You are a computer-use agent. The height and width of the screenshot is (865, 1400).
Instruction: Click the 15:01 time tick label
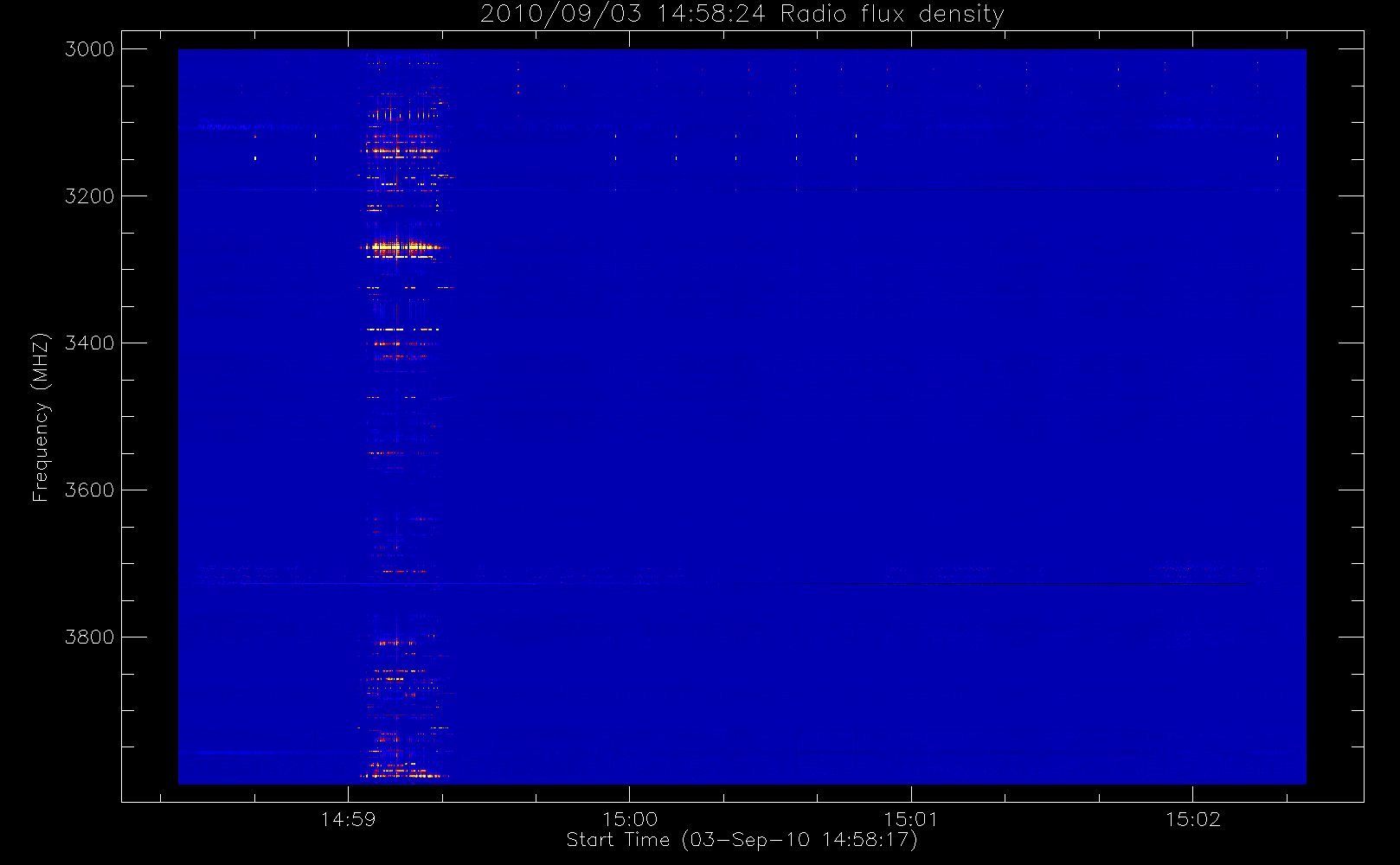pyautogui.click(x=911, y=819)
